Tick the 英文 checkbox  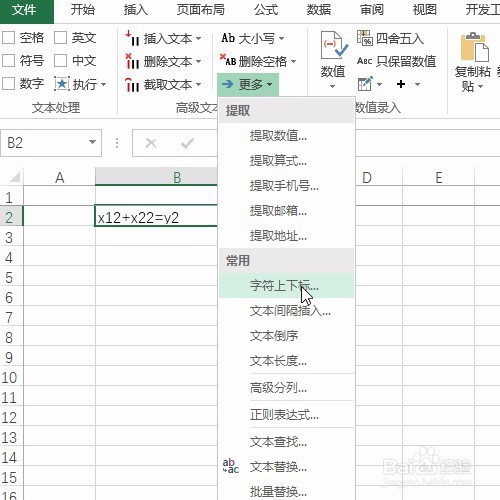click(x=61, y=38)
